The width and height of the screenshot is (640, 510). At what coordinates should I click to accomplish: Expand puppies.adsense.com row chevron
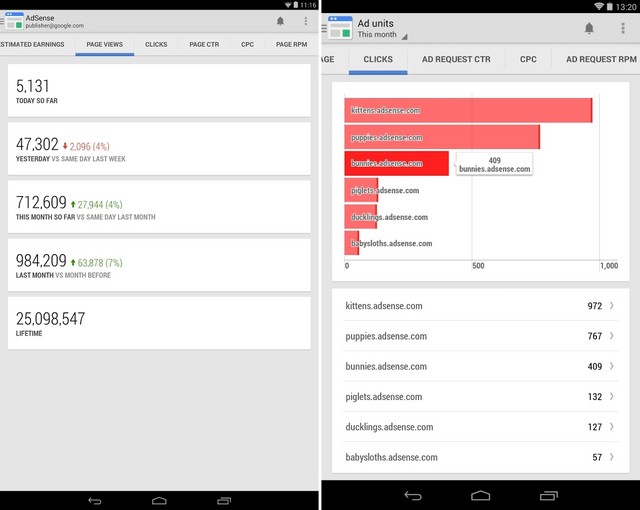tap(611, 336)
